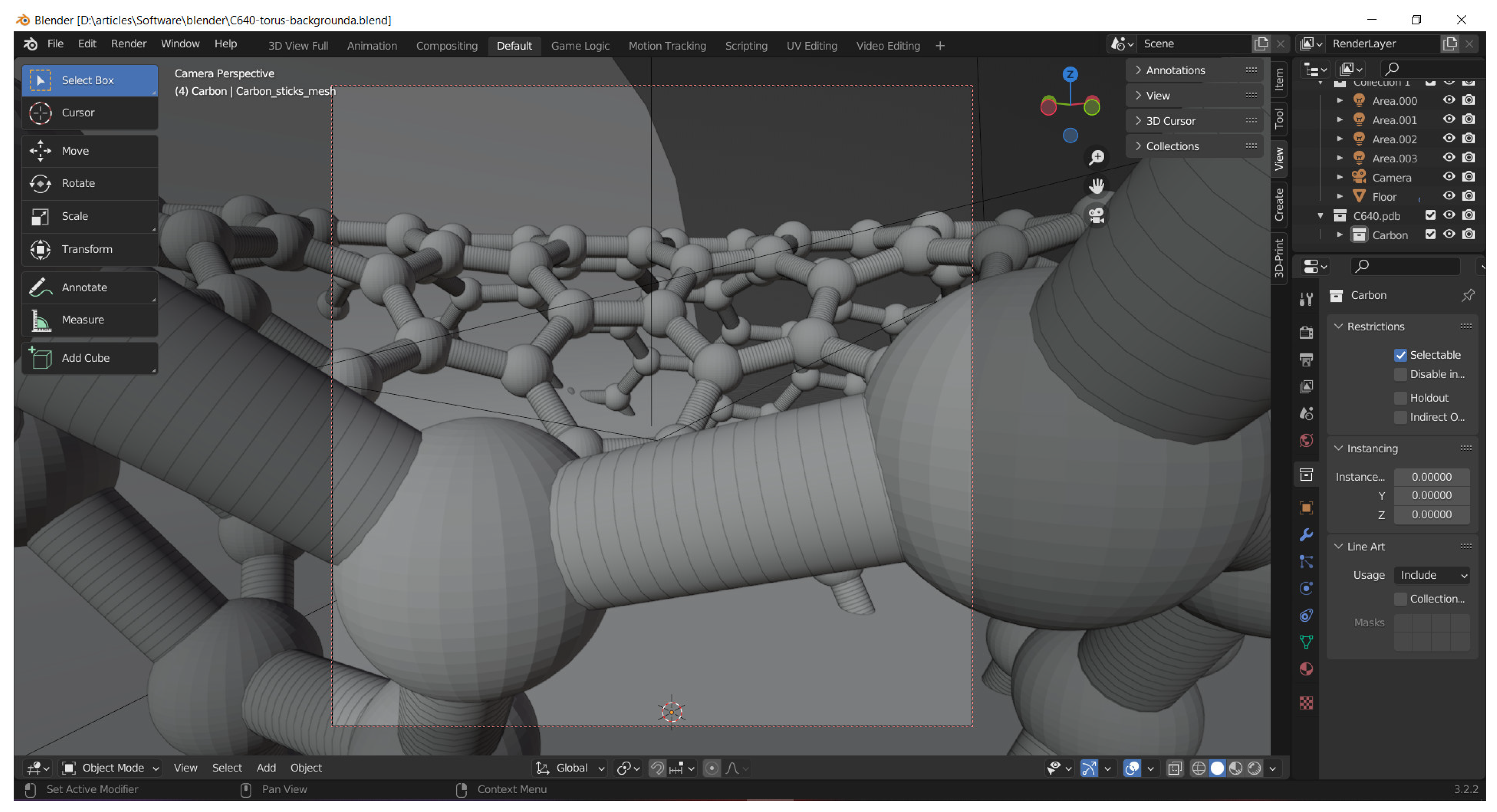Click the zoom magnifier viewport gizmo
The image size is (1497, 812).
[1096, 157]
